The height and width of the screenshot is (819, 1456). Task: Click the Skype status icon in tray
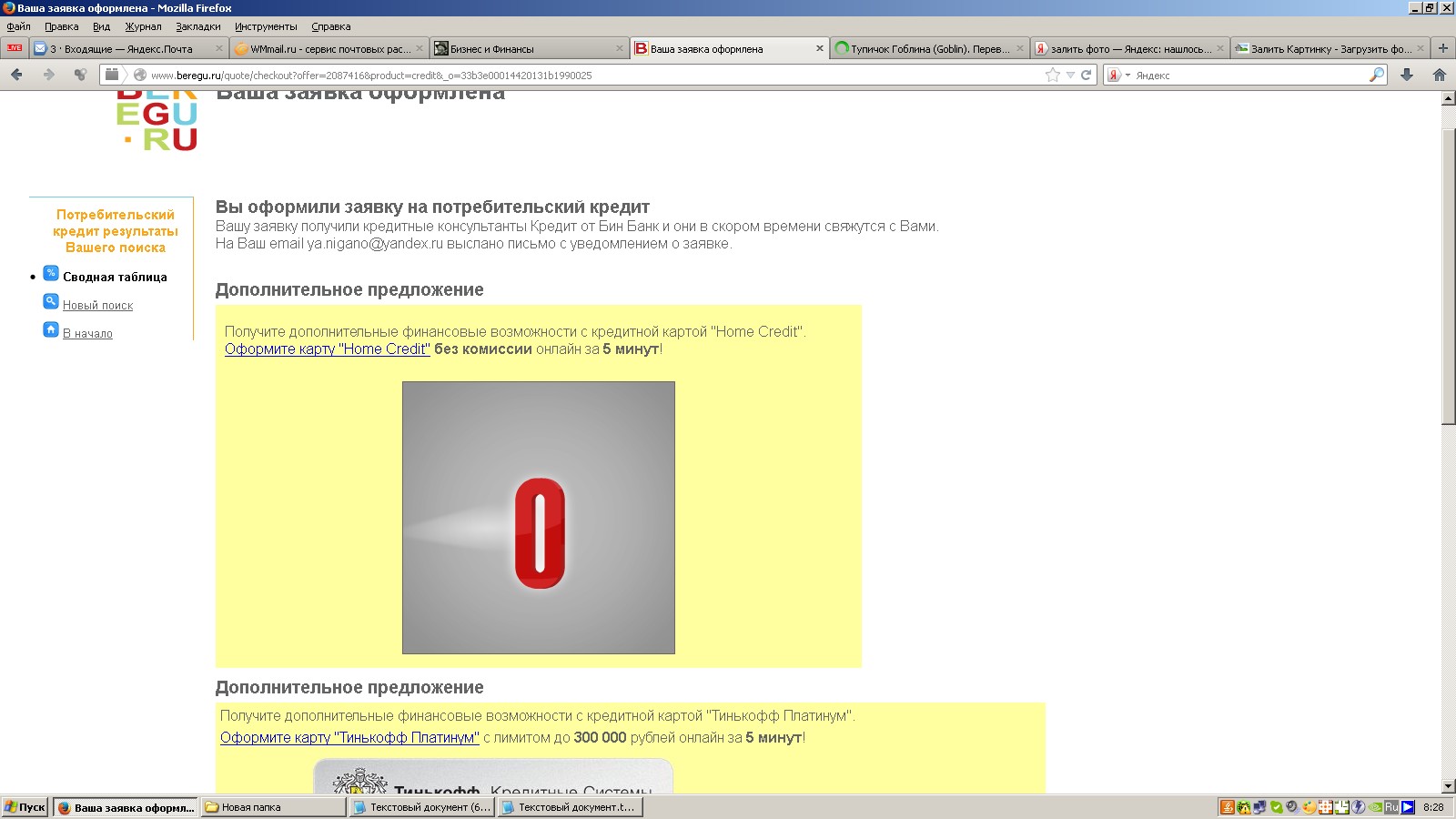[1276, 806]
